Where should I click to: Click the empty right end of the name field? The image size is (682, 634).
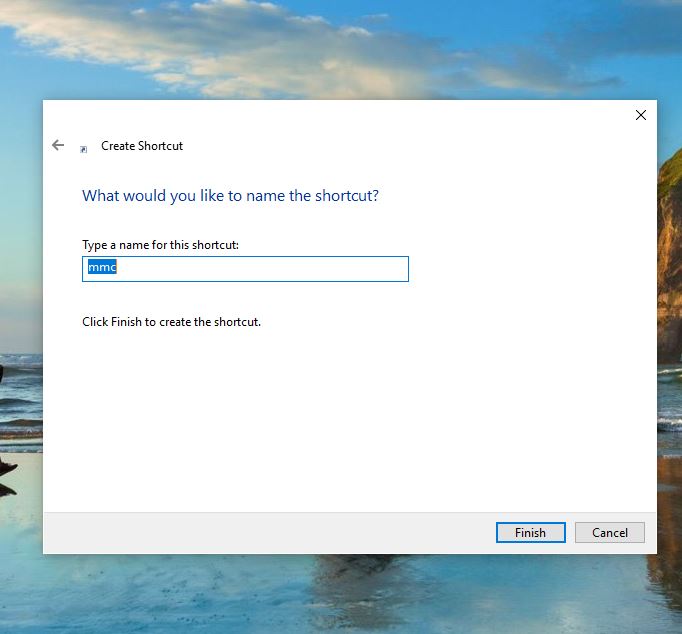click(x=380, y=269)
